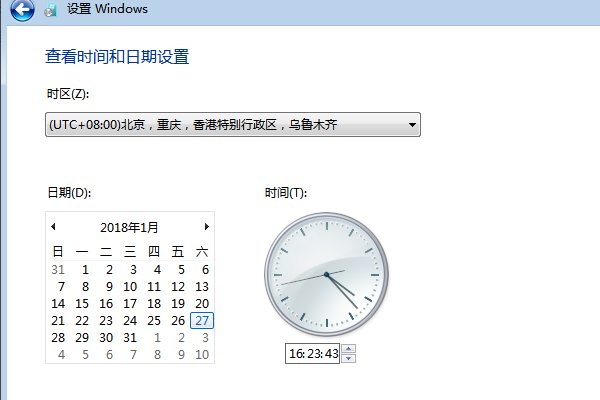The width and height of the screenshot is (600, 400).
Task: Select January 22 in the calendar
Action: pyautogui.click(x=82, y=321)
